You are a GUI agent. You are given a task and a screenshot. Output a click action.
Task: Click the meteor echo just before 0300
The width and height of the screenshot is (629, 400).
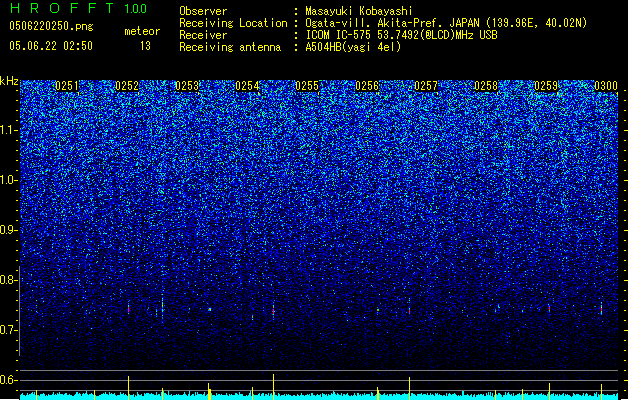pos(601,308)
